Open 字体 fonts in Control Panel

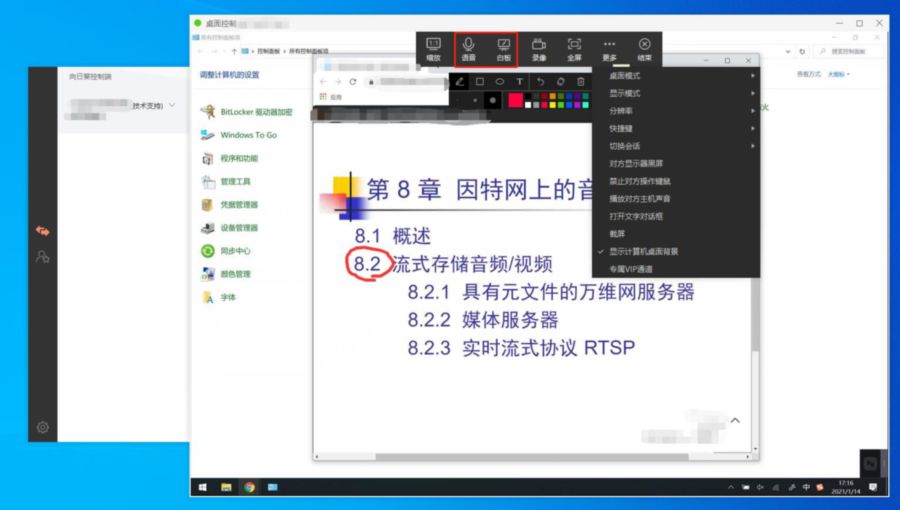click(x=219, y=297)
